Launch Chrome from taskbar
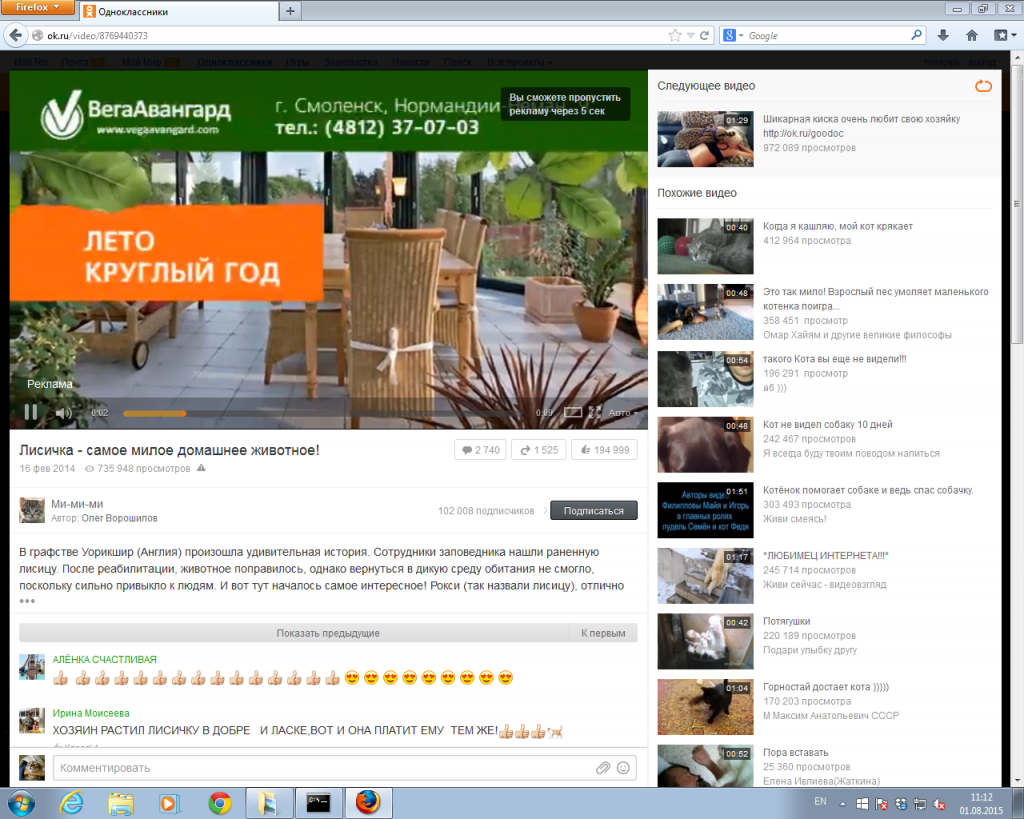The image size is (1024, 819). click(219, 803)
